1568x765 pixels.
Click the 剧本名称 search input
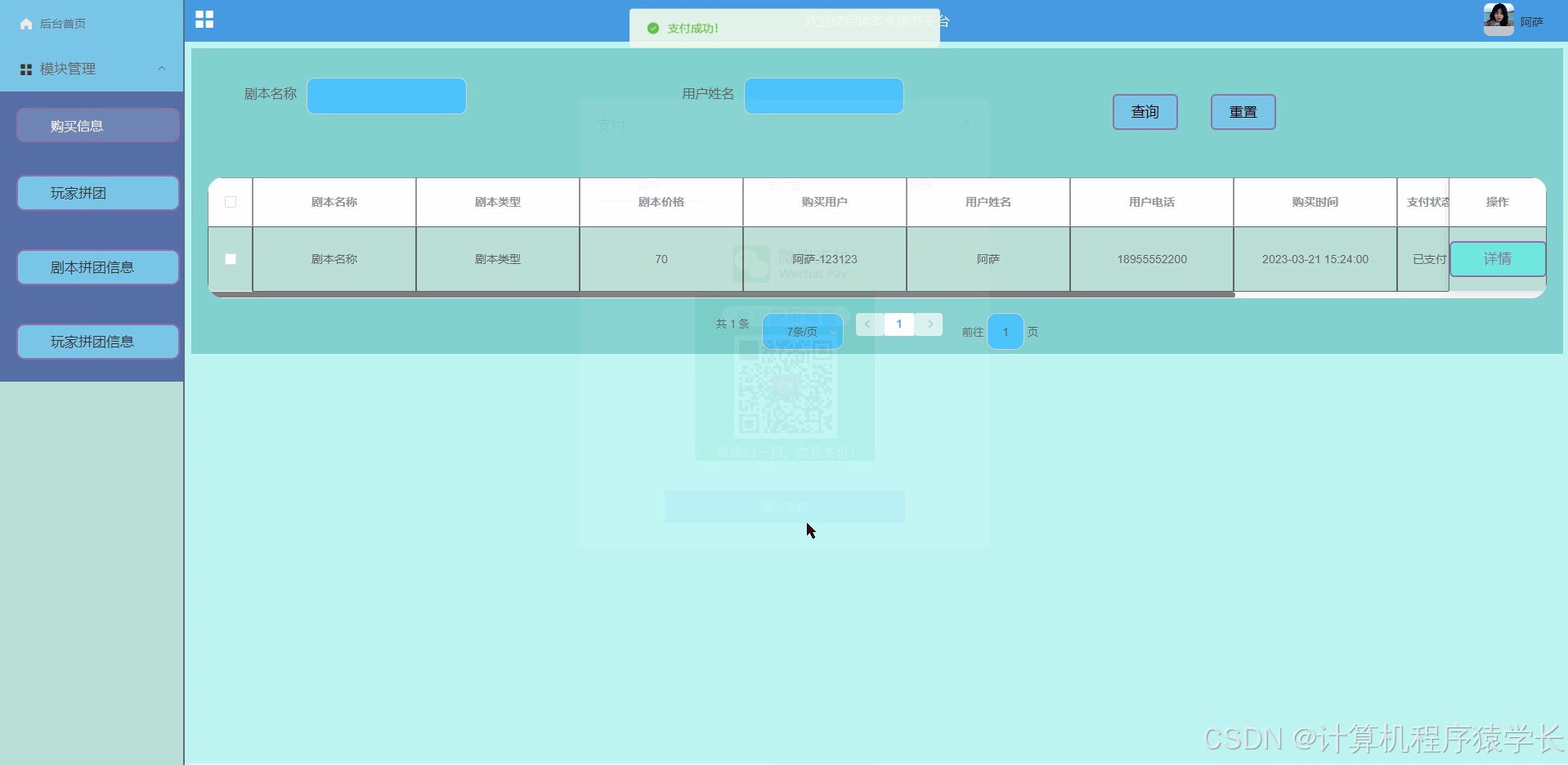pyautogui.click(x=387, y=96)
